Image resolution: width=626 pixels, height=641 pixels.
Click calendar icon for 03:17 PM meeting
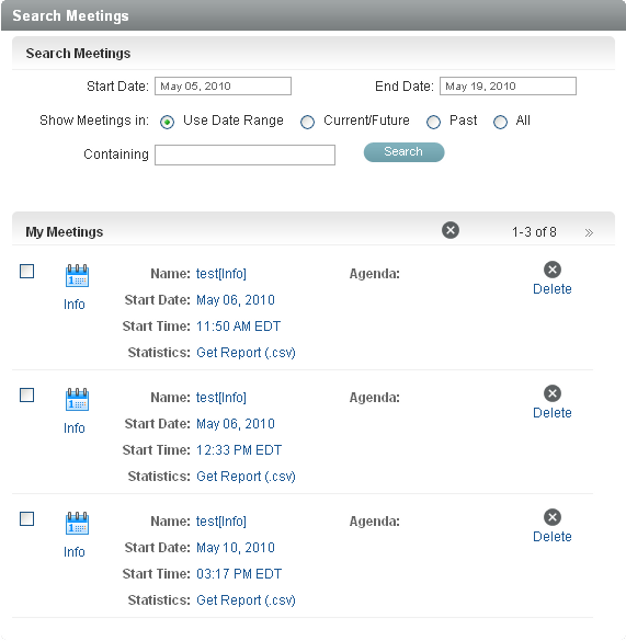click(x=77, y=524)
